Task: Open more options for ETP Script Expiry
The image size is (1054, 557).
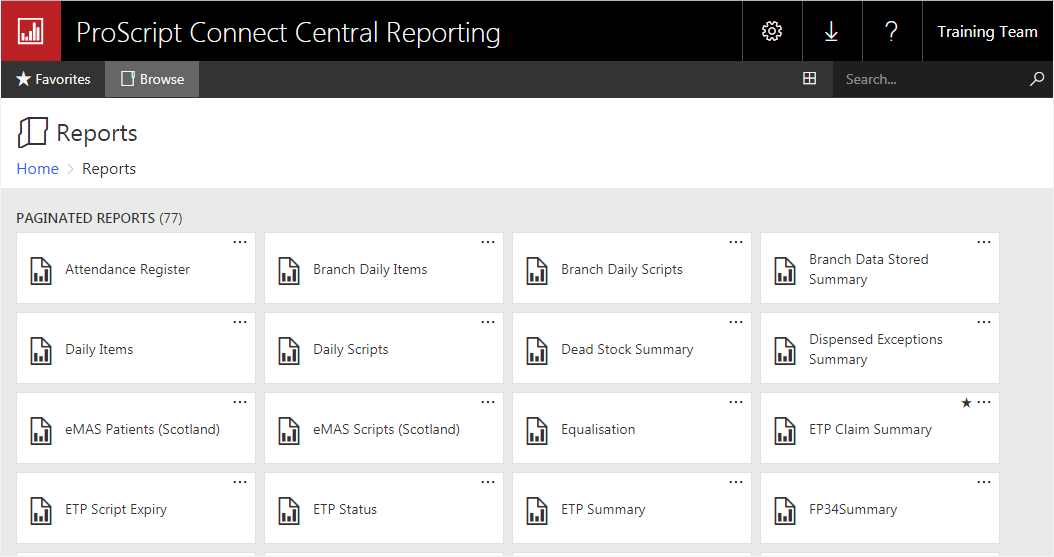Action: (x=240, y=482)
